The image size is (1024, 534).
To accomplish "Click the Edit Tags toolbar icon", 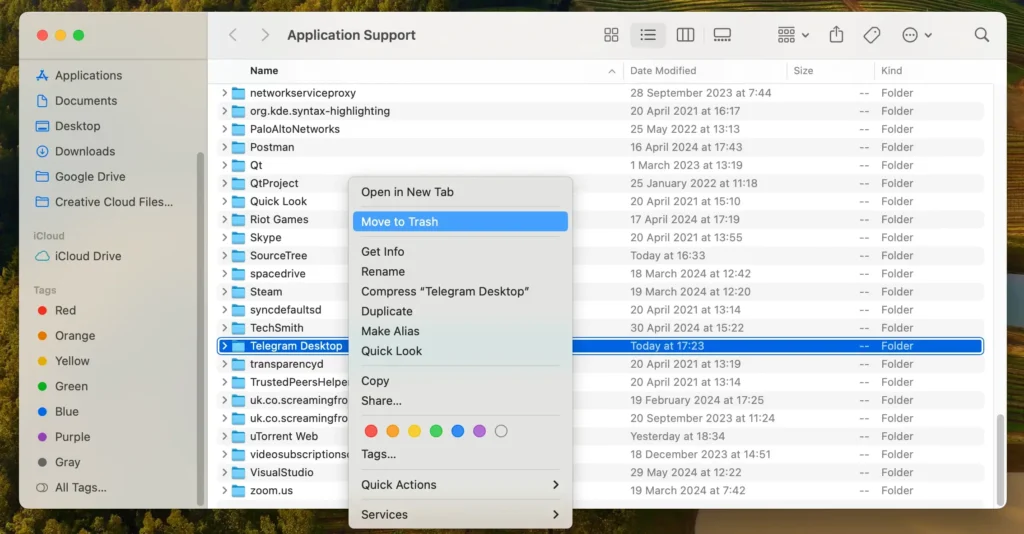I will pyautogui.click(x=872, y=35).
